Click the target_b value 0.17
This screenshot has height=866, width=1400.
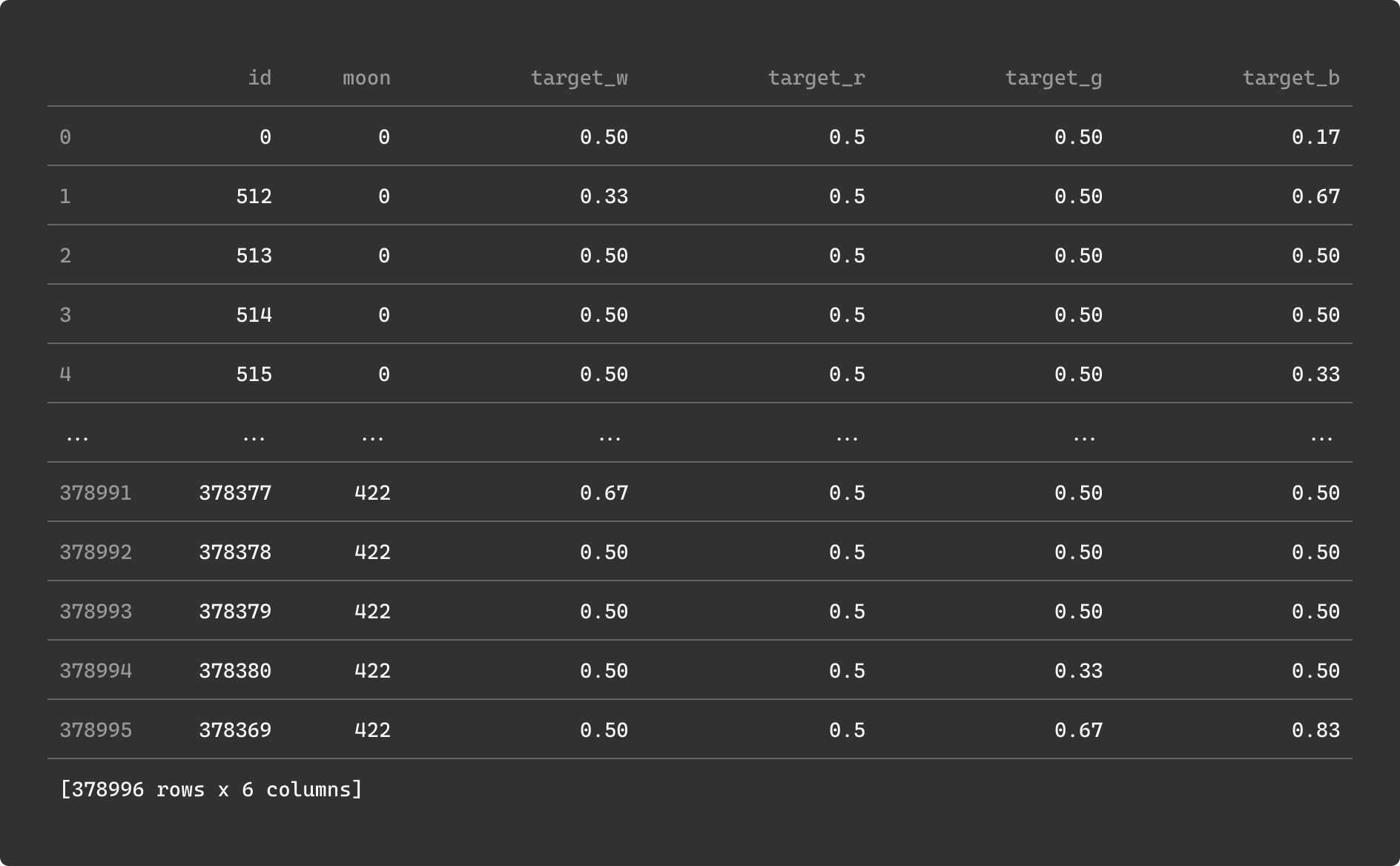1315,137
